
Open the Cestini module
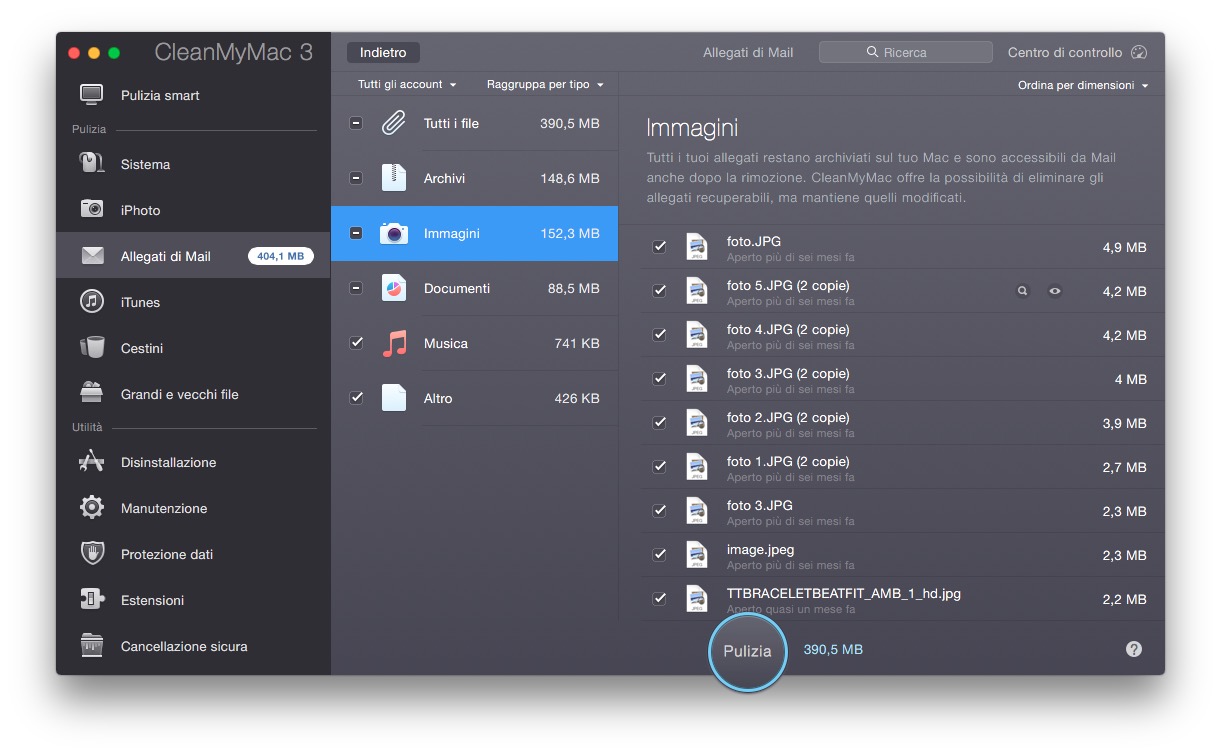click(x=193, y=348)
